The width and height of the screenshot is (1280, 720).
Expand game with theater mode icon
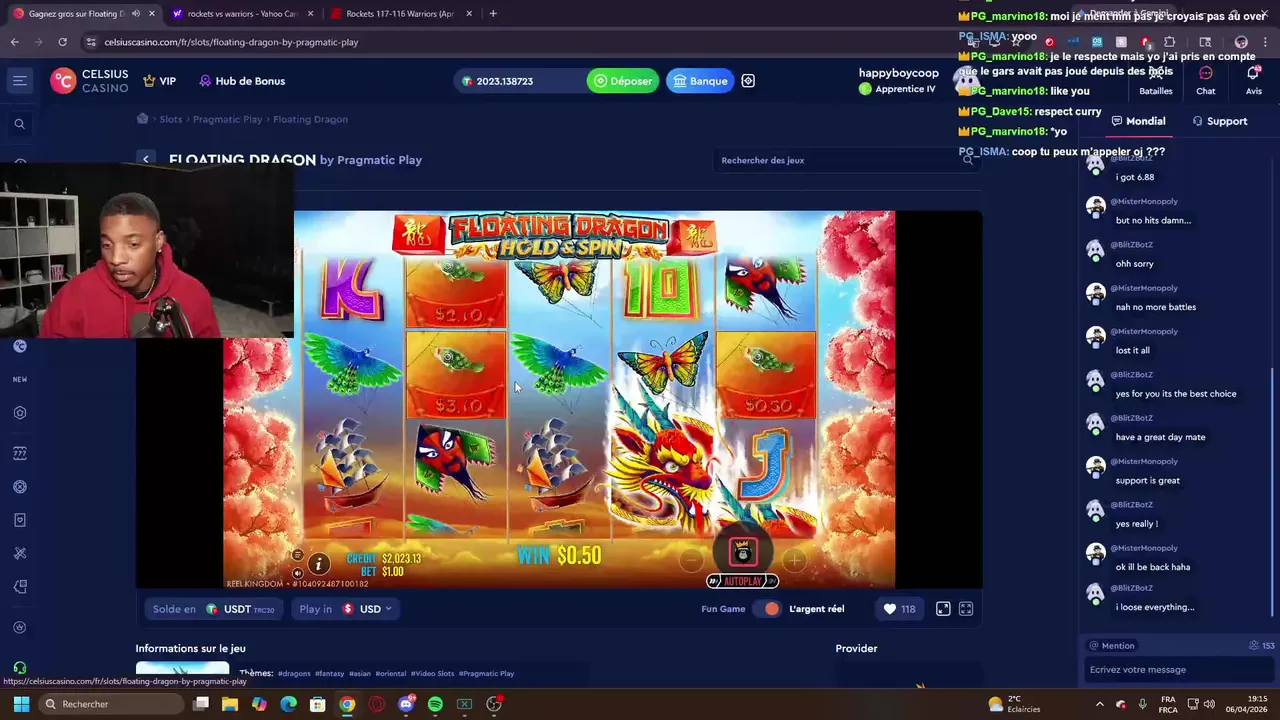point(943,609)
